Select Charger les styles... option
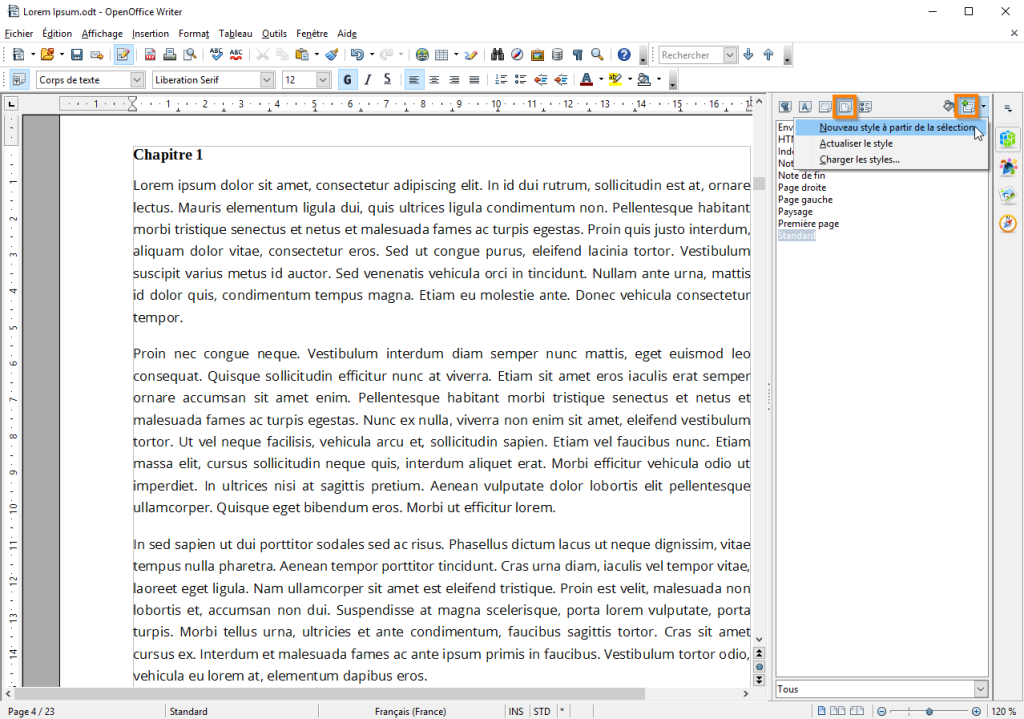Screen dimensions: 1024x719 coord(859,160)
